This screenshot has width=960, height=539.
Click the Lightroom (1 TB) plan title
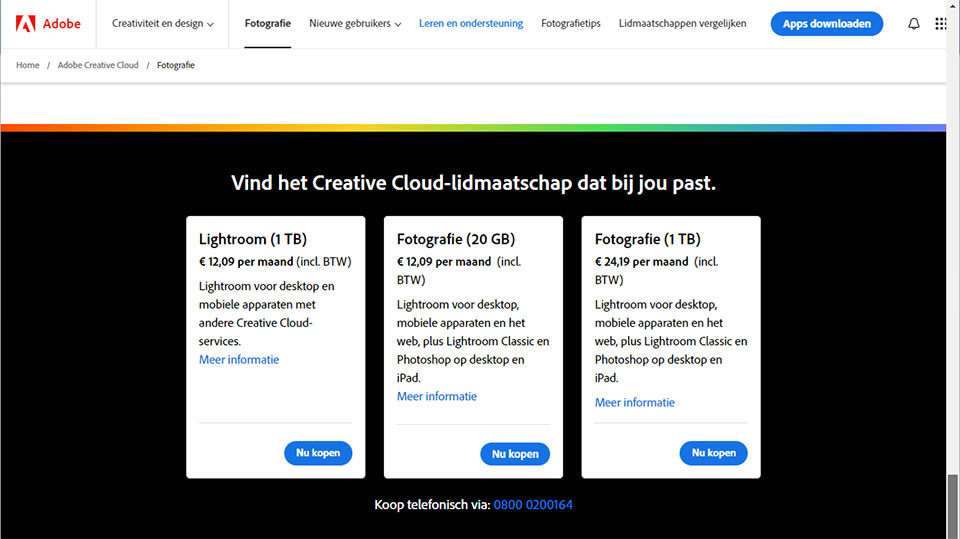pyautogui.click(x=253, y=239)
